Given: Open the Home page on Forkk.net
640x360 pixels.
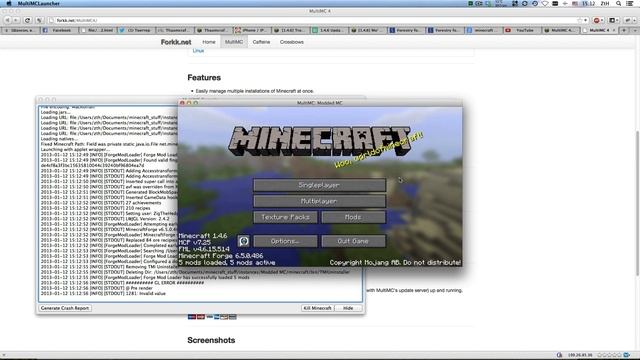Looking at the screenshot, I should [x=209, y=42].
